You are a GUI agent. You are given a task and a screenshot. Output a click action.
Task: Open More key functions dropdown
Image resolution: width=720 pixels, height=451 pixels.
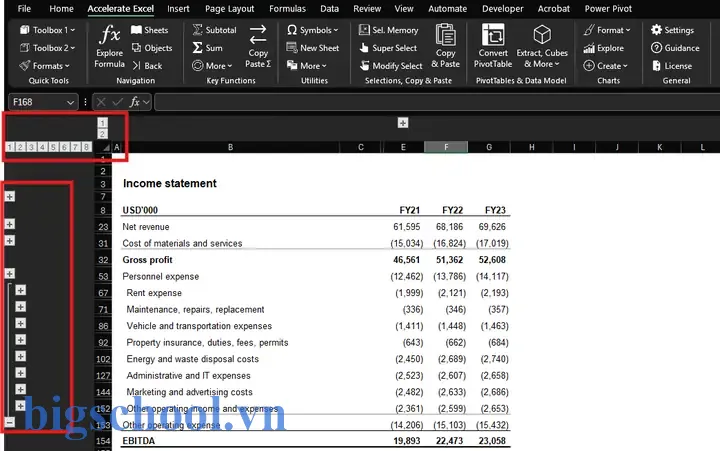point(212,66)
